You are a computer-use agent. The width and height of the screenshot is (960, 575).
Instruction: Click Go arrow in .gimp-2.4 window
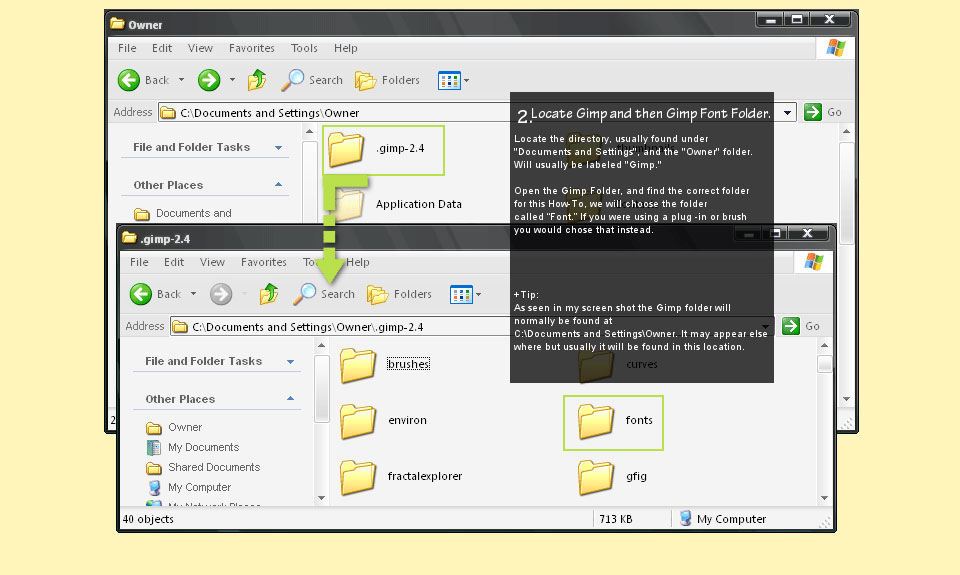pos(791,326)
